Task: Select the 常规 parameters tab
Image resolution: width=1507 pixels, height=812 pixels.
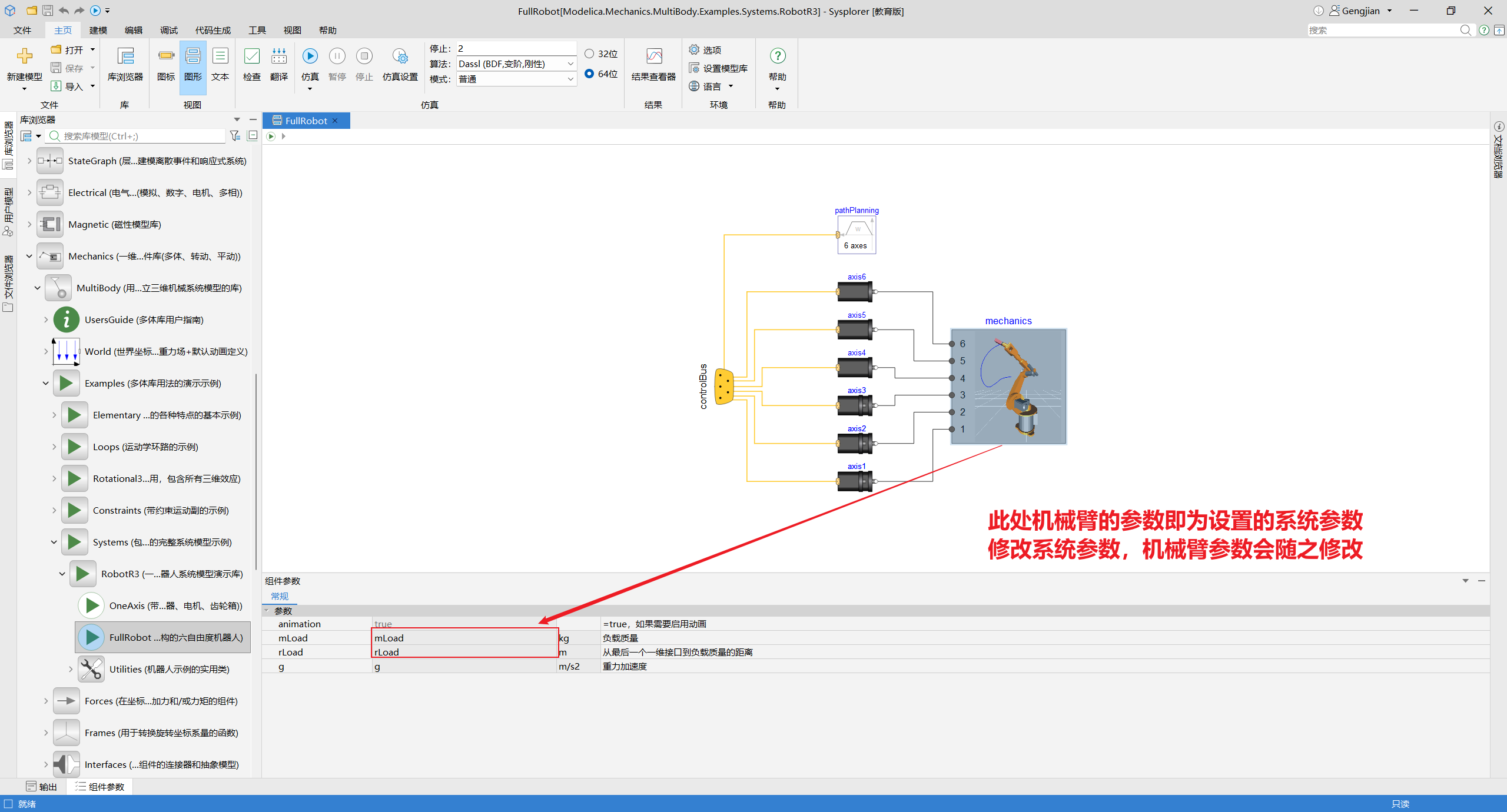Action: [x=280, y=596]
